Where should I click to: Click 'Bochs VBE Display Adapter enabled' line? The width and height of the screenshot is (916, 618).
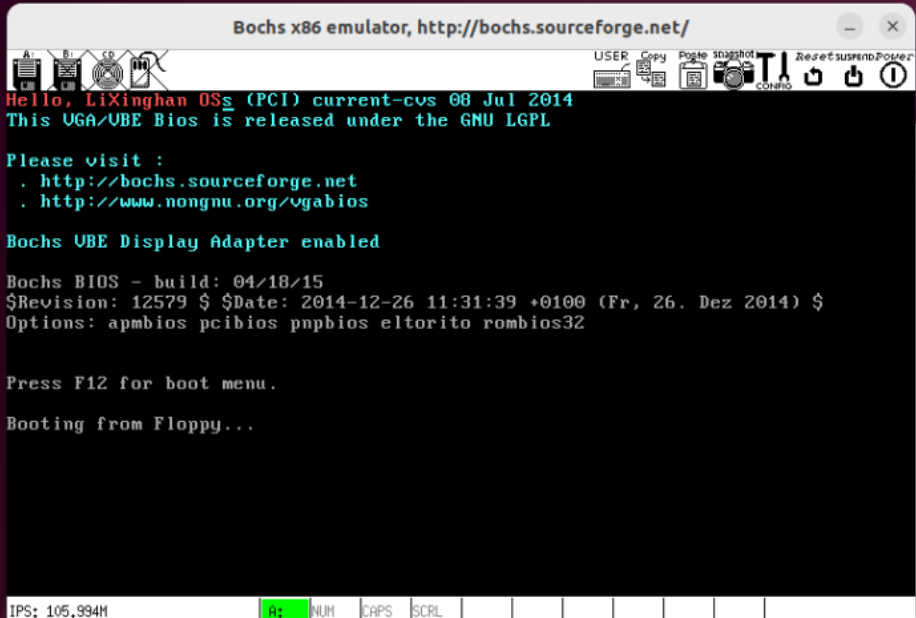[193, 242]
